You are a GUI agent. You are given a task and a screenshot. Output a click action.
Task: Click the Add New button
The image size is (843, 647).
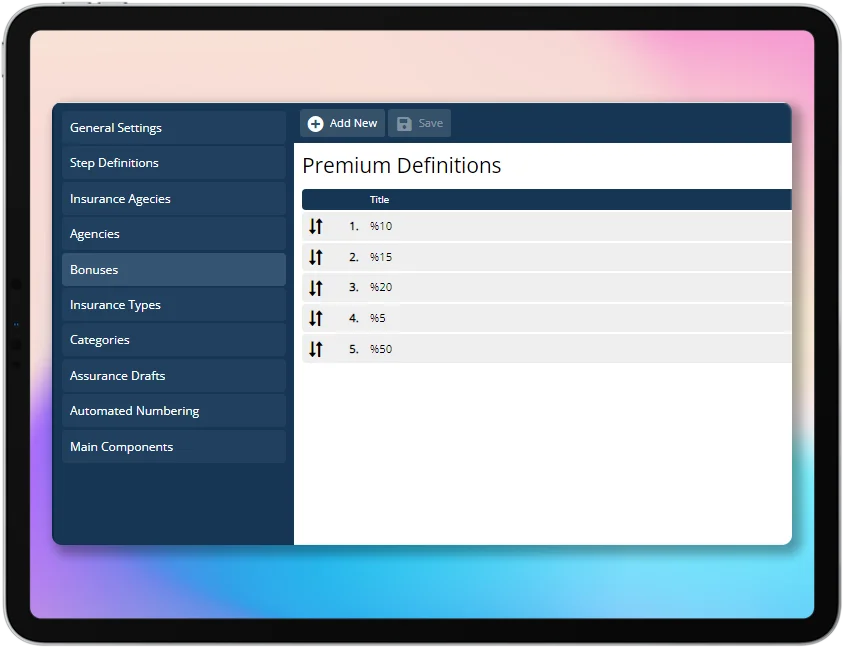pos(342,123)
